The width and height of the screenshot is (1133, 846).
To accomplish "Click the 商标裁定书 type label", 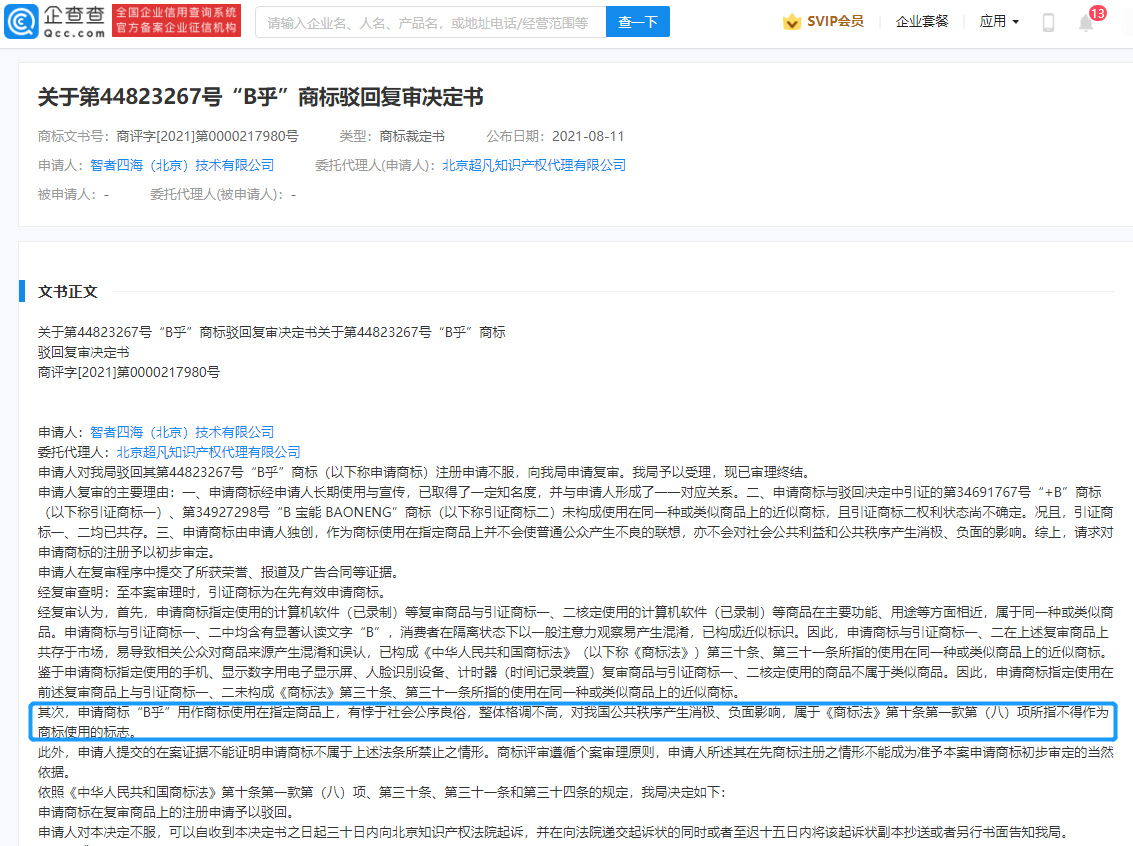I will click(412, 136).
